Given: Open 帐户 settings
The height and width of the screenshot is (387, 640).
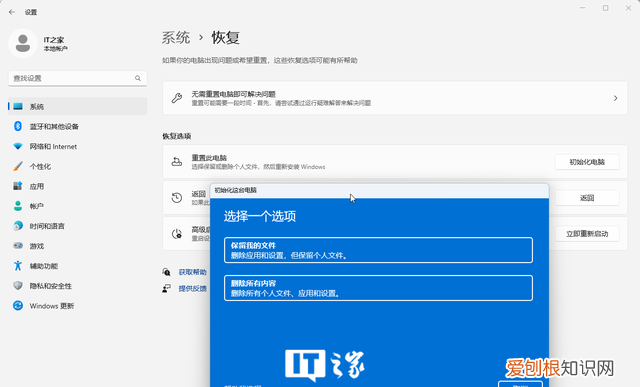Looking at the screenshot, I should click(78, 206).
